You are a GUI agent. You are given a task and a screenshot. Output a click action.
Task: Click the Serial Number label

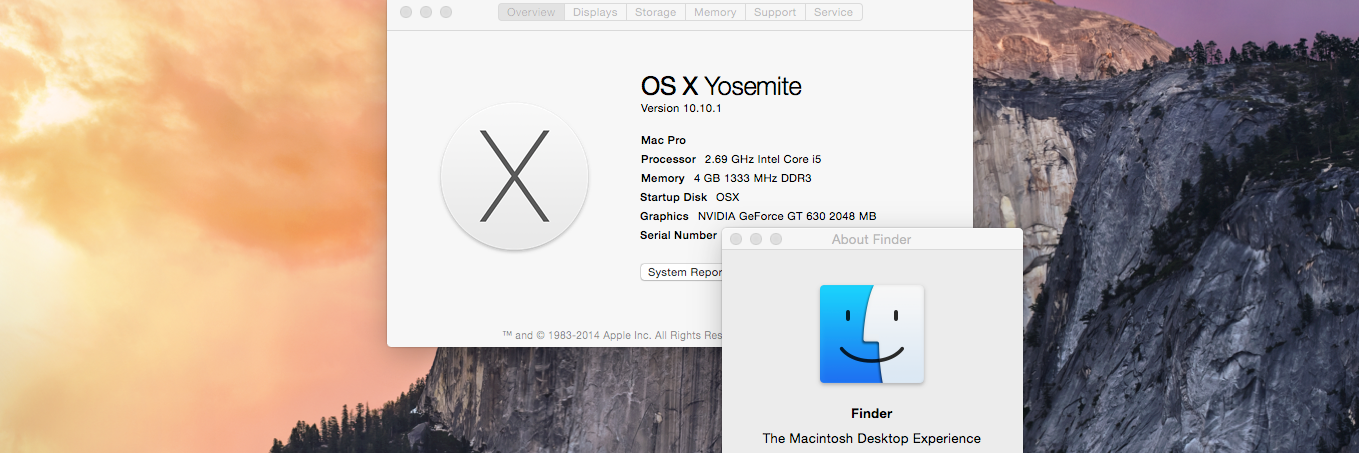point(678,235)
